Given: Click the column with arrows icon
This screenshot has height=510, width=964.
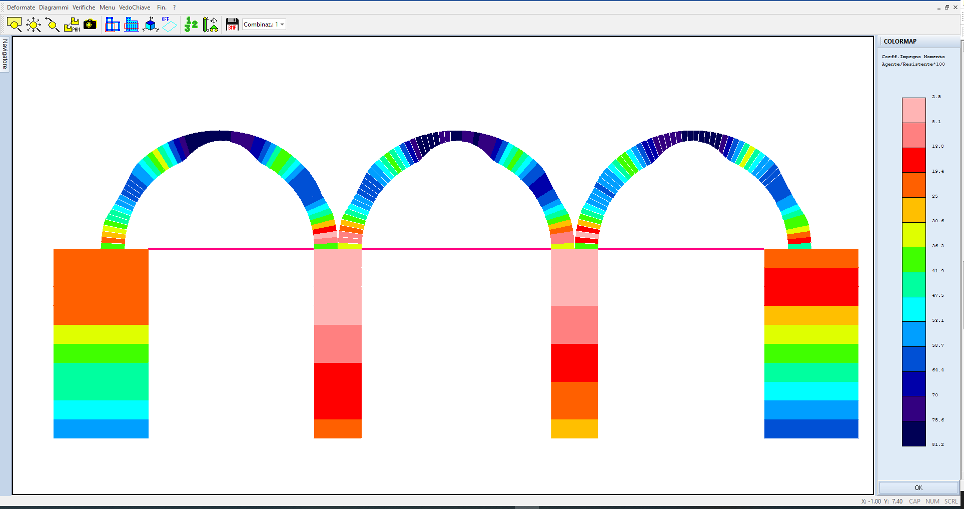Looking at the screenshot, I should click(x=210, y=25).
